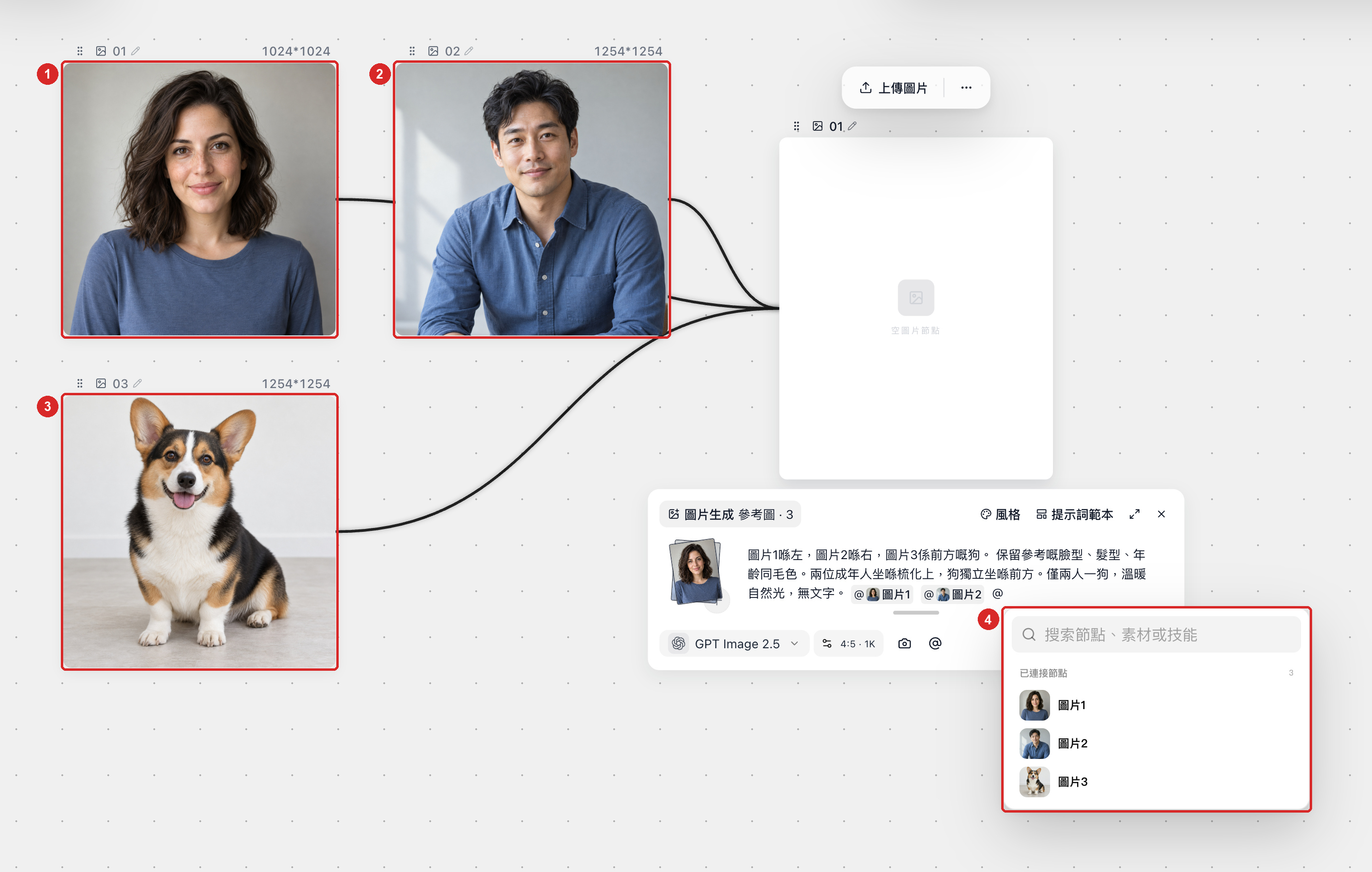Click the drag handle of node 03
This screenshot has width=1372, height=872.
click(x=80, y=384)
